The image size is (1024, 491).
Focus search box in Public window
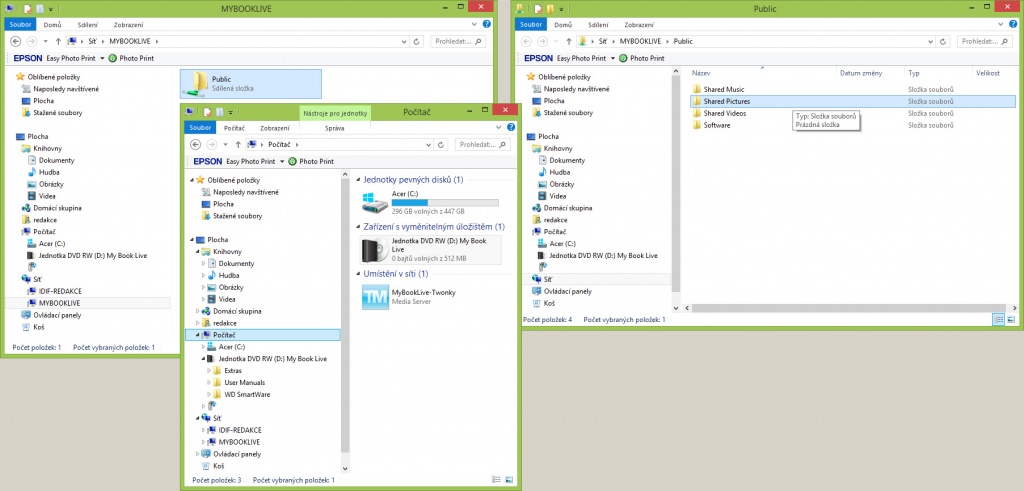[985, 41]
